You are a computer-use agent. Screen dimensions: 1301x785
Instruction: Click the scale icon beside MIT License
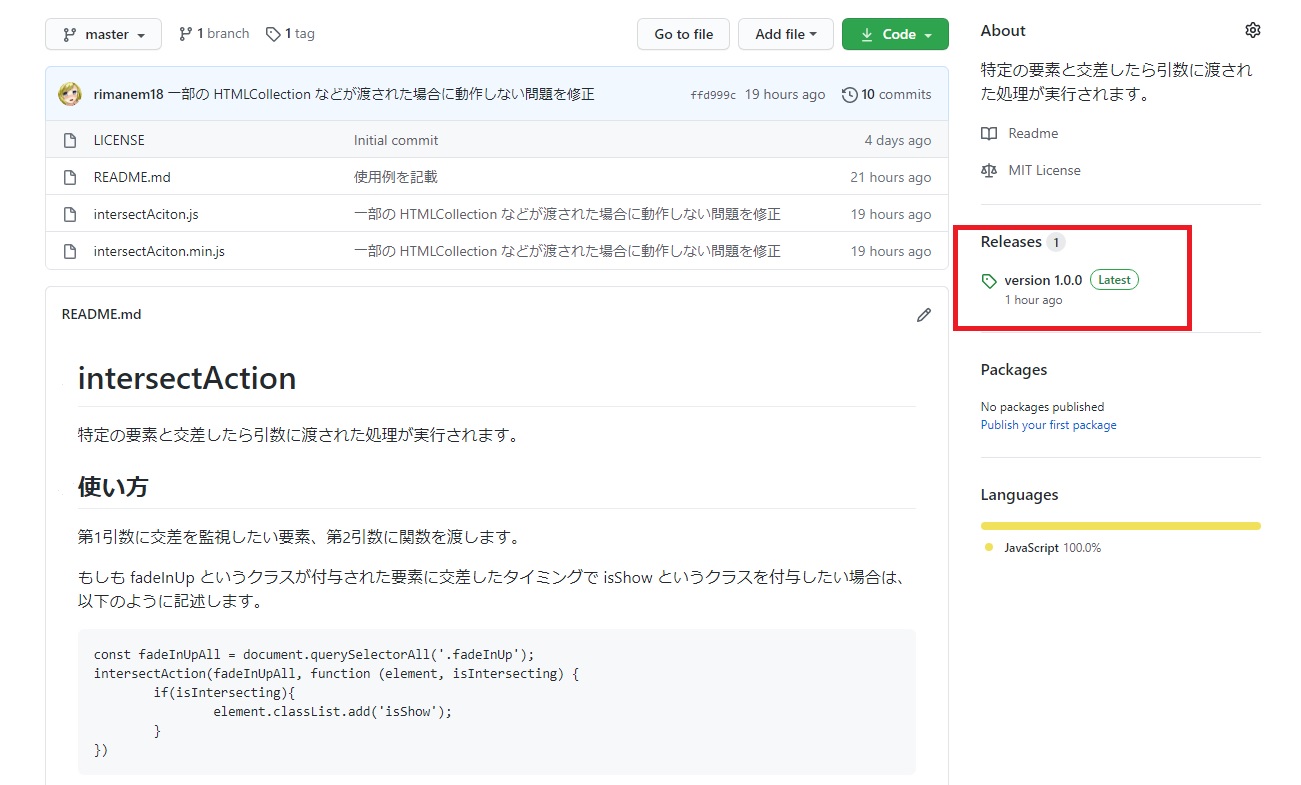click(989, 171)
